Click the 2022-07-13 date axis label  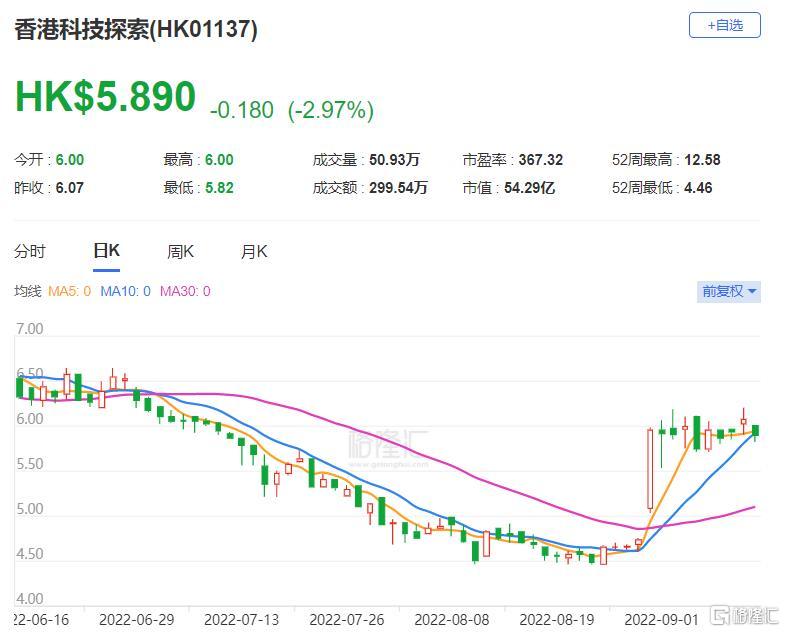pyautogui.click(x=241, y=619)
